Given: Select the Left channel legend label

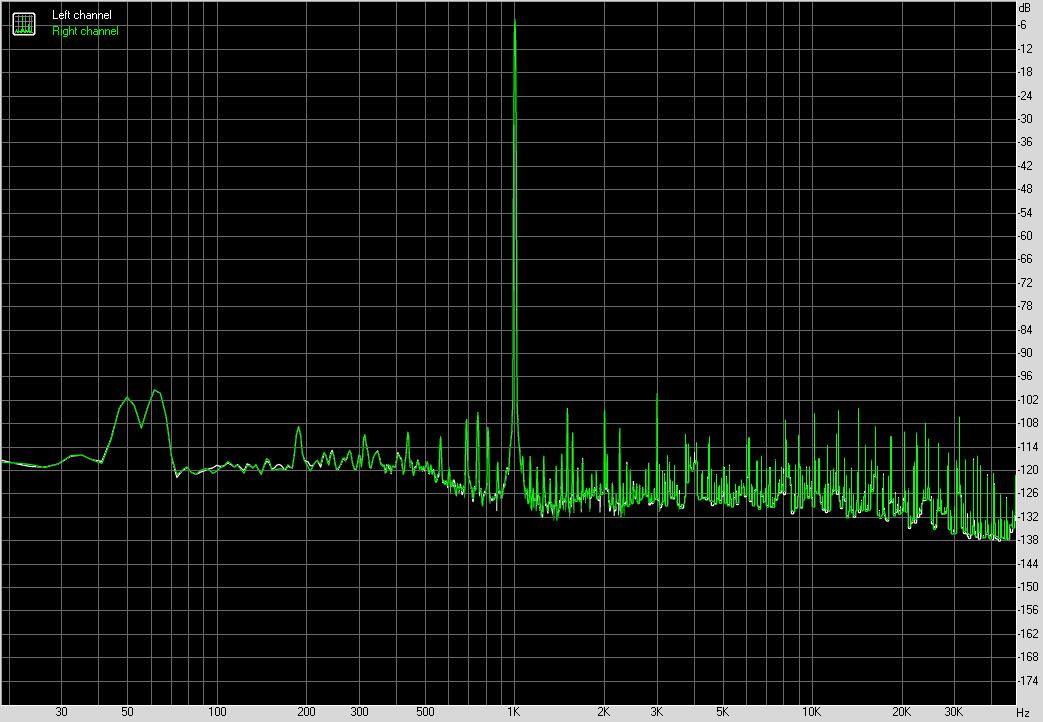Looking at the screenshot, I should tap(81, 16).
